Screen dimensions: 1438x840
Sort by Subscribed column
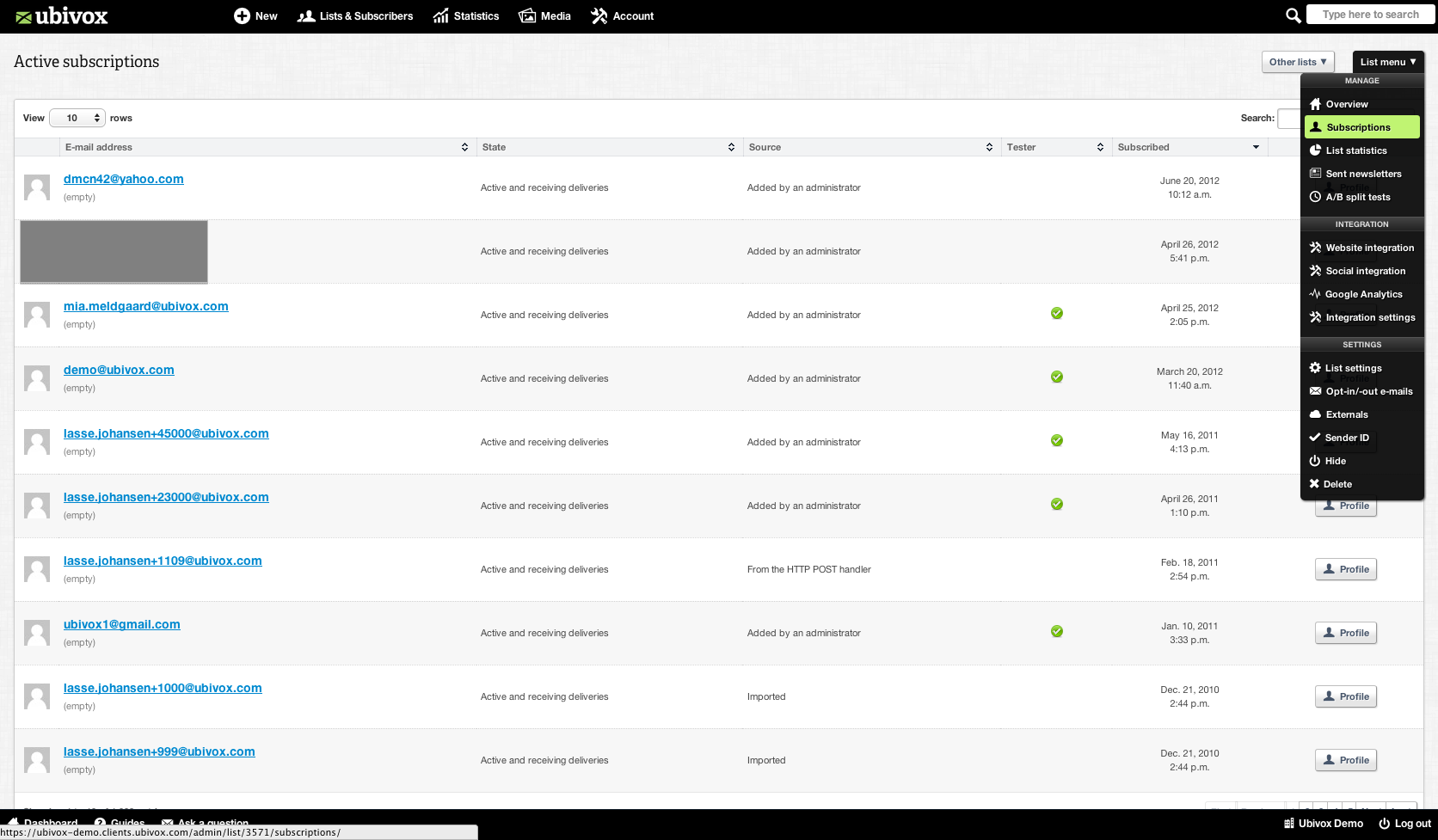[x=1189, y=147]
